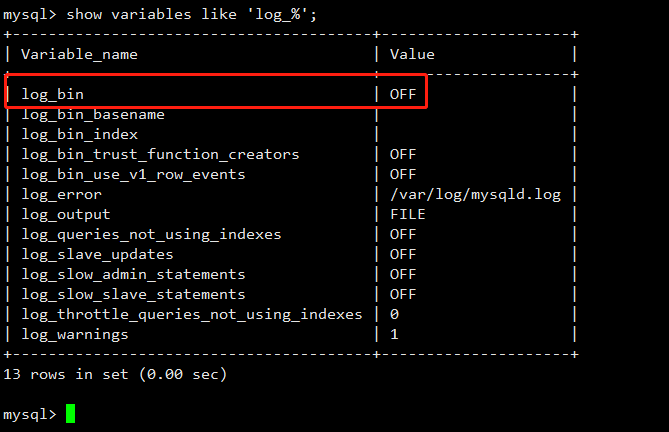The width and height of the screenshot is (669, 432).
Task: Select log_bin_trust_function_creators variable name
Action: 160,154
